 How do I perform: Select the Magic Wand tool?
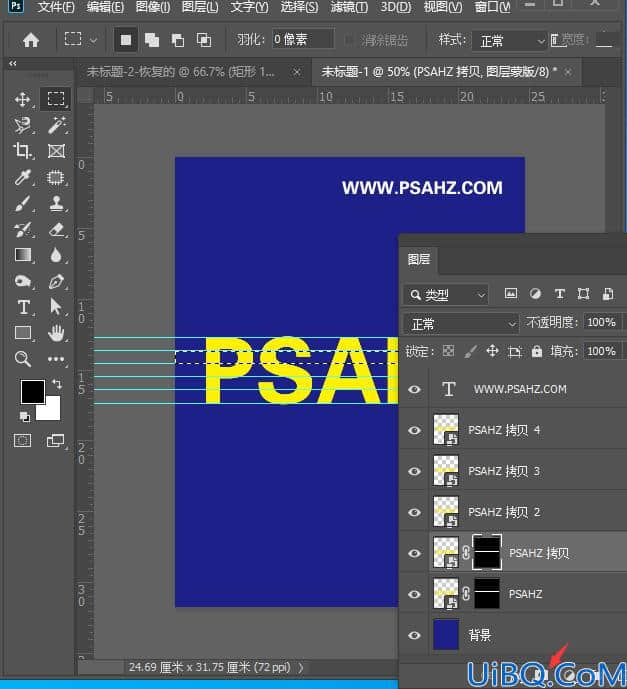[x=56, y=125]
